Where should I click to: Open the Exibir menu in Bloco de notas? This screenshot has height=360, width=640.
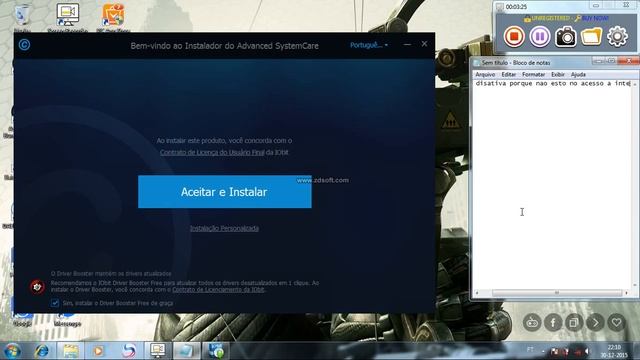click(558, 75)
